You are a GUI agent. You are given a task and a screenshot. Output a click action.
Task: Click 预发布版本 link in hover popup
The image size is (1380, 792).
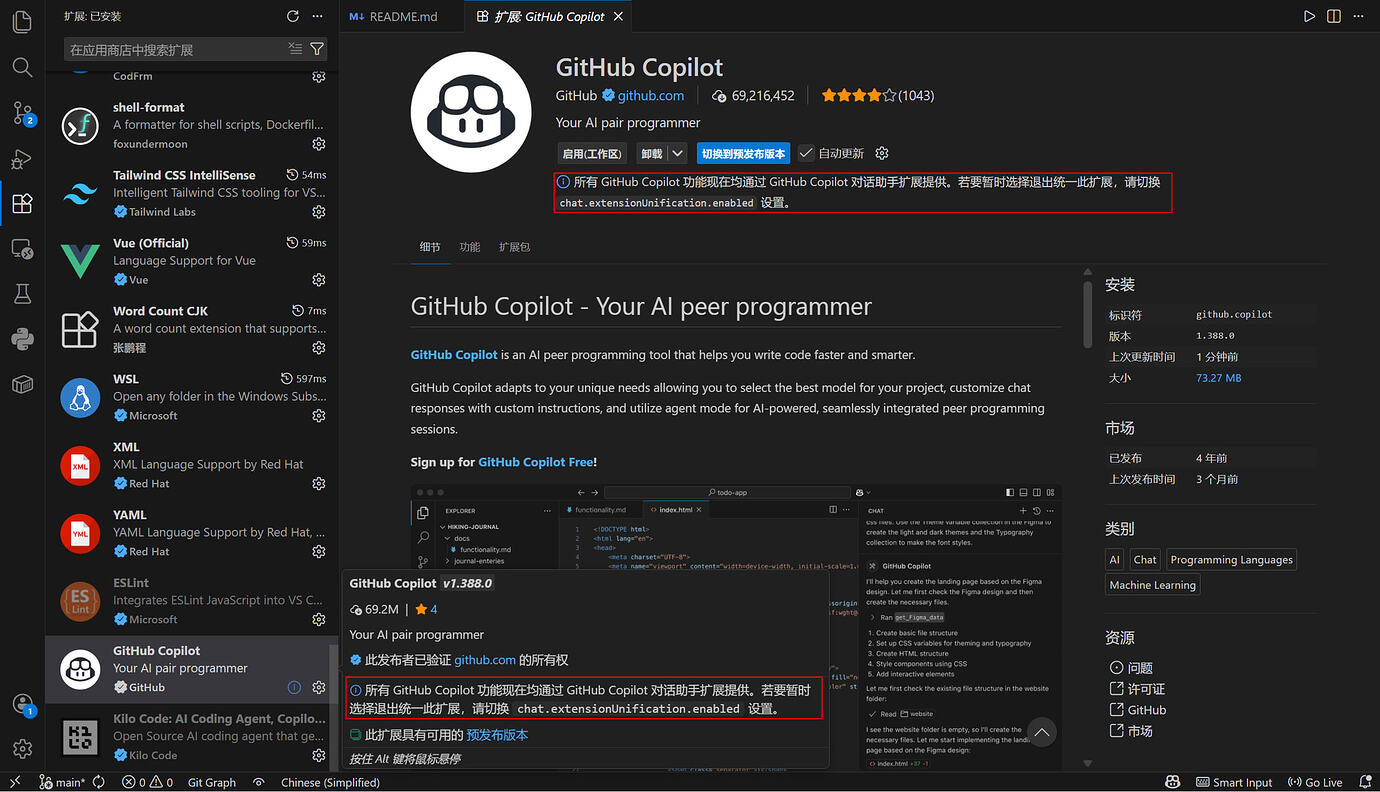click(x=497, y=734)
